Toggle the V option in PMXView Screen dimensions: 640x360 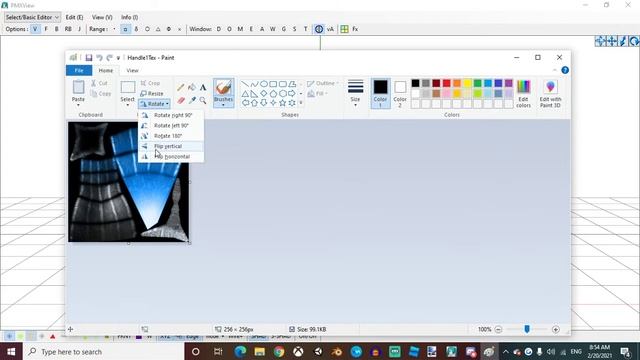(35, 29)
